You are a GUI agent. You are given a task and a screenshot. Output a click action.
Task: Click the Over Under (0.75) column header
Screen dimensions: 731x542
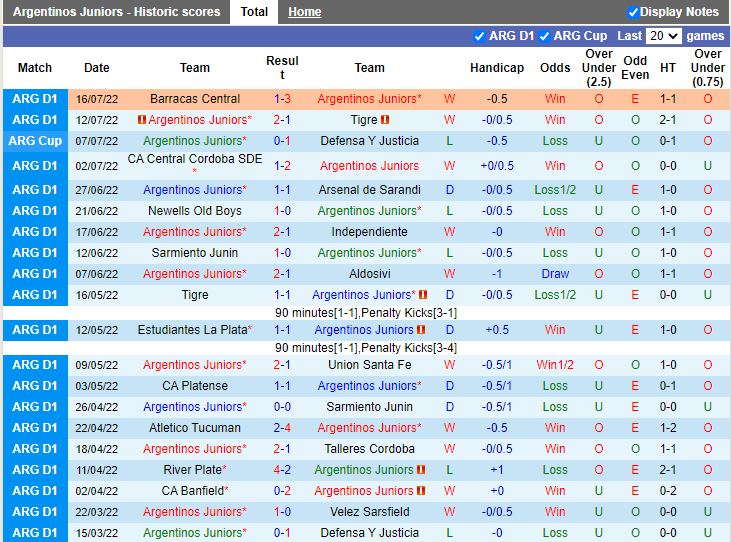tap(708, 68)
